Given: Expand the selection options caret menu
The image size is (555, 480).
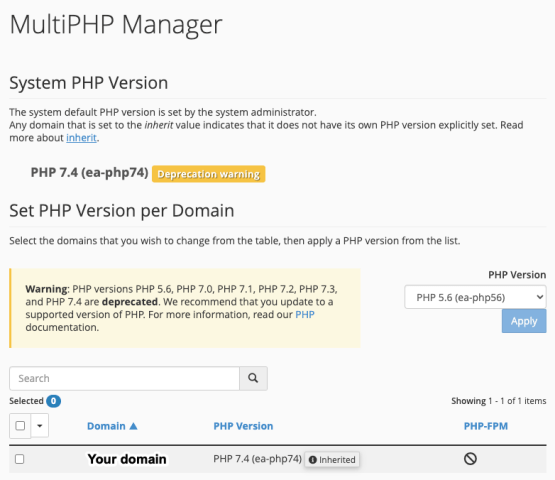Looking at the screenshot, I should 40,425.
